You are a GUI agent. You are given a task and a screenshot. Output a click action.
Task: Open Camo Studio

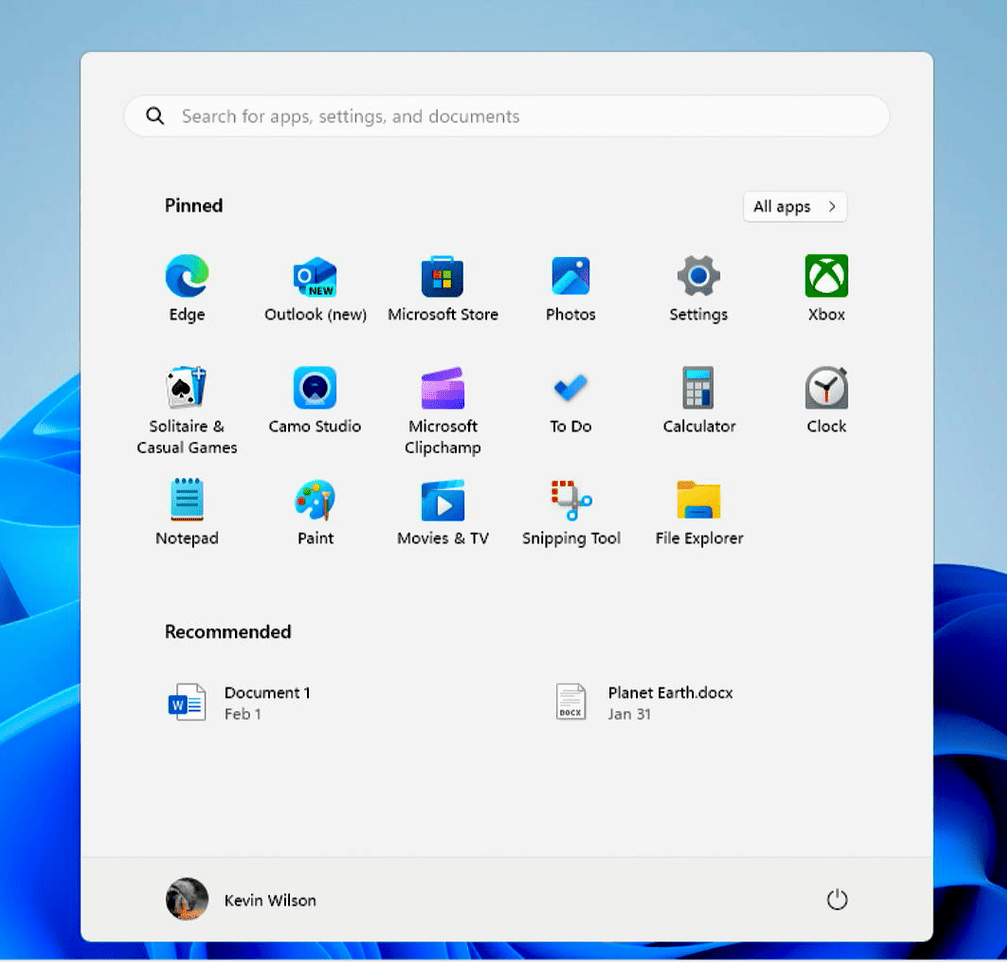click(315, 389)
